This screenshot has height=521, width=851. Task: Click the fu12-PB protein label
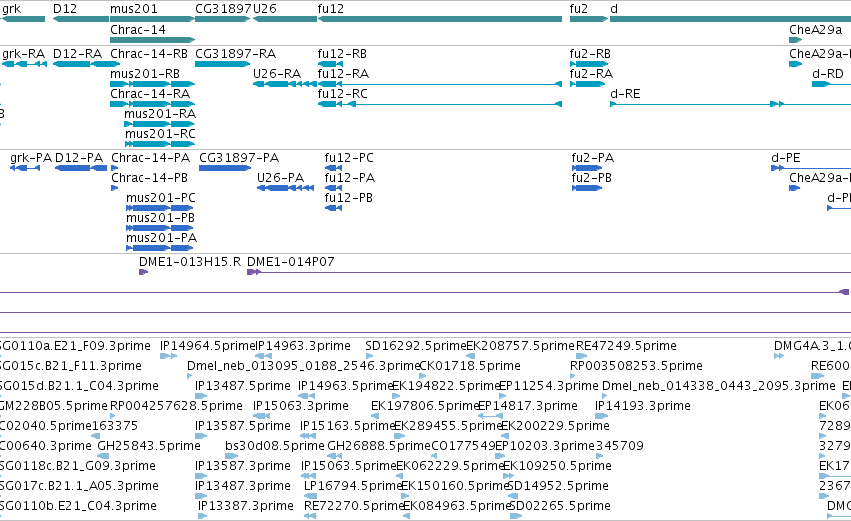348,198
